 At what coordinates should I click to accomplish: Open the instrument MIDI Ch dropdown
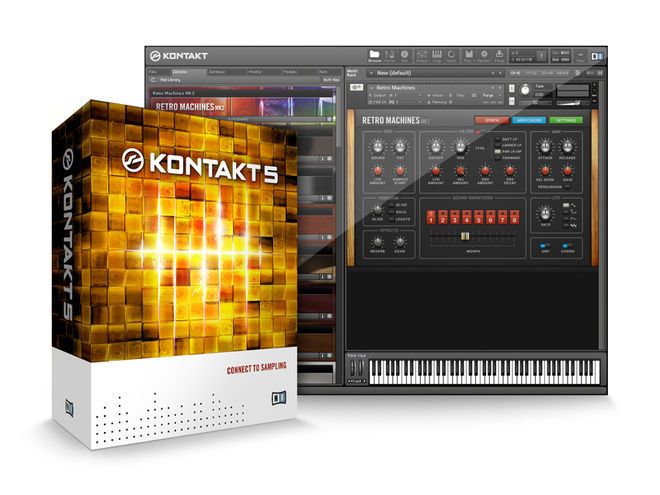coord(395,102)
